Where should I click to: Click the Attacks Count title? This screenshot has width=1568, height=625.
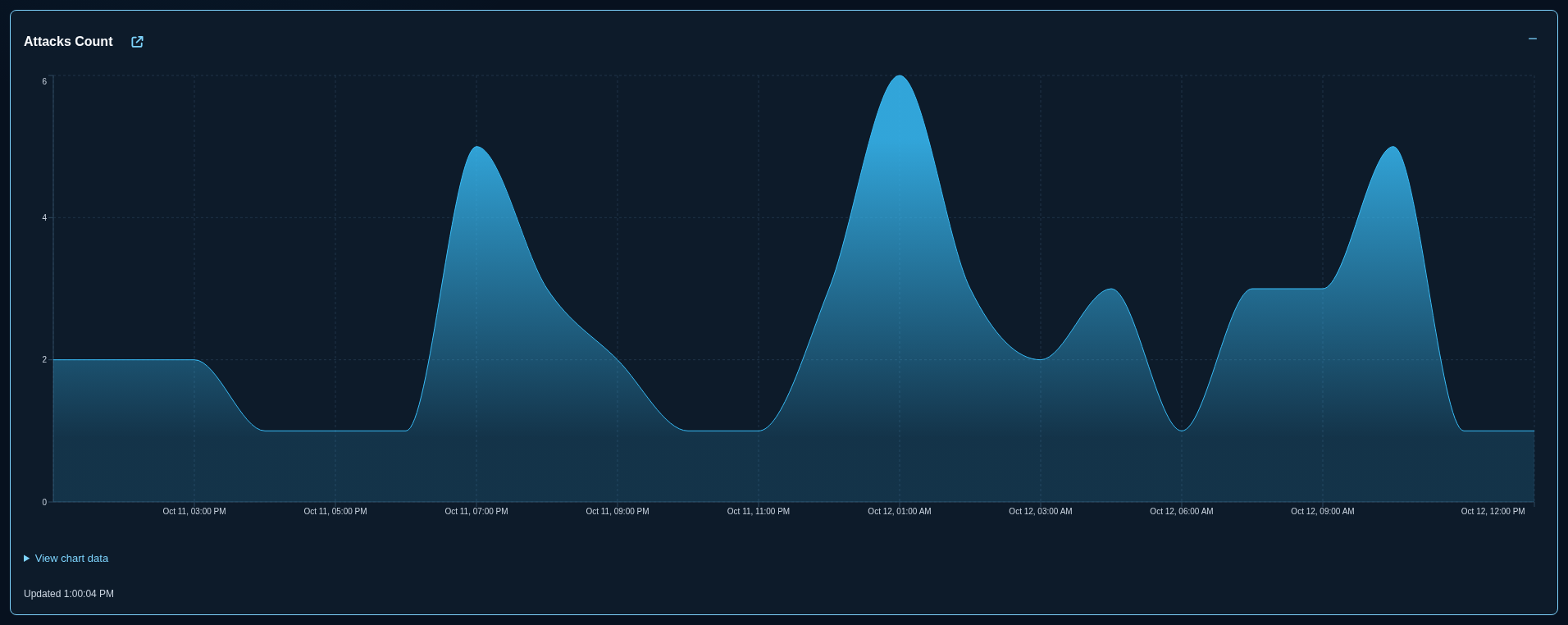pyautogui.click(x=68, y=42)
